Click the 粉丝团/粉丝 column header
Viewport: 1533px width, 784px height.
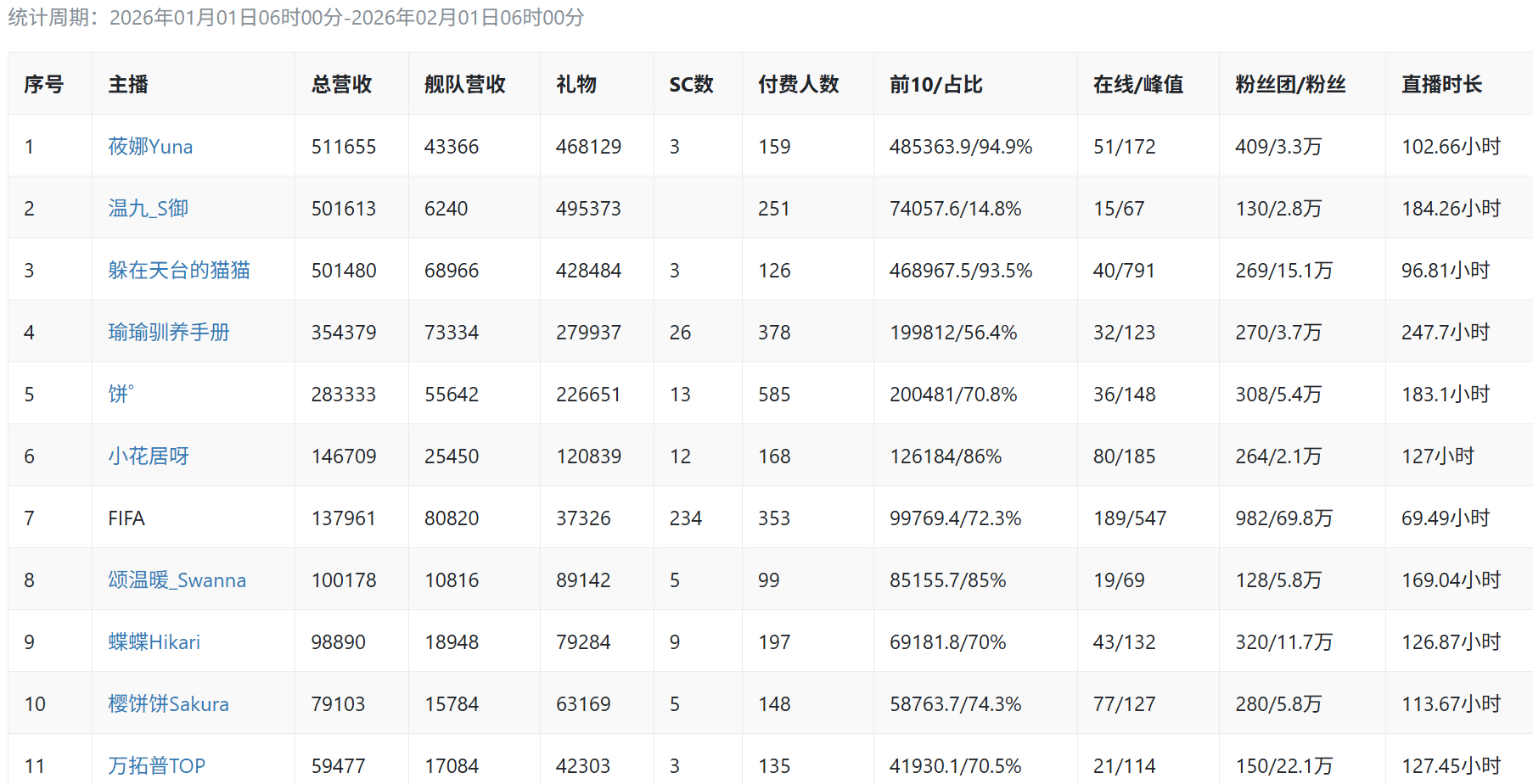coord(1289,84)
